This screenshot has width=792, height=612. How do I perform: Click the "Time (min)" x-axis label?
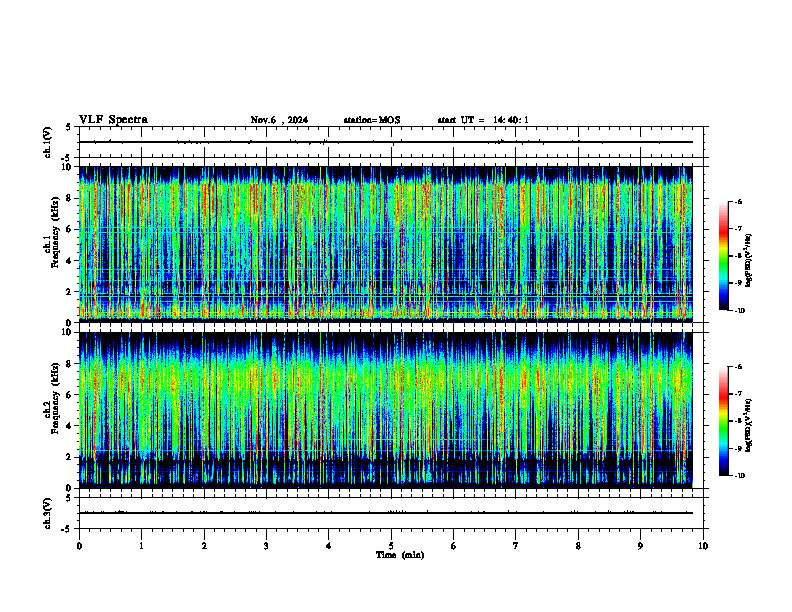[400, 555]
